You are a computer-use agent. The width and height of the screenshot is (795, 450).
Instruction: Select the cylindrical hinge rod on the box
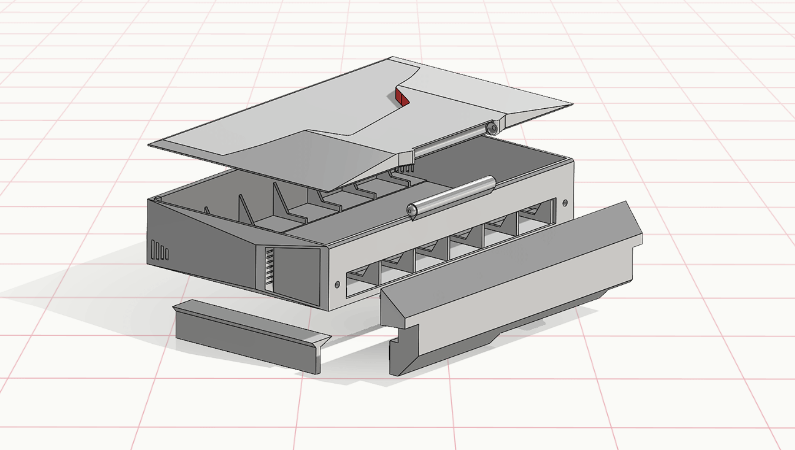[x=451, y=197]
